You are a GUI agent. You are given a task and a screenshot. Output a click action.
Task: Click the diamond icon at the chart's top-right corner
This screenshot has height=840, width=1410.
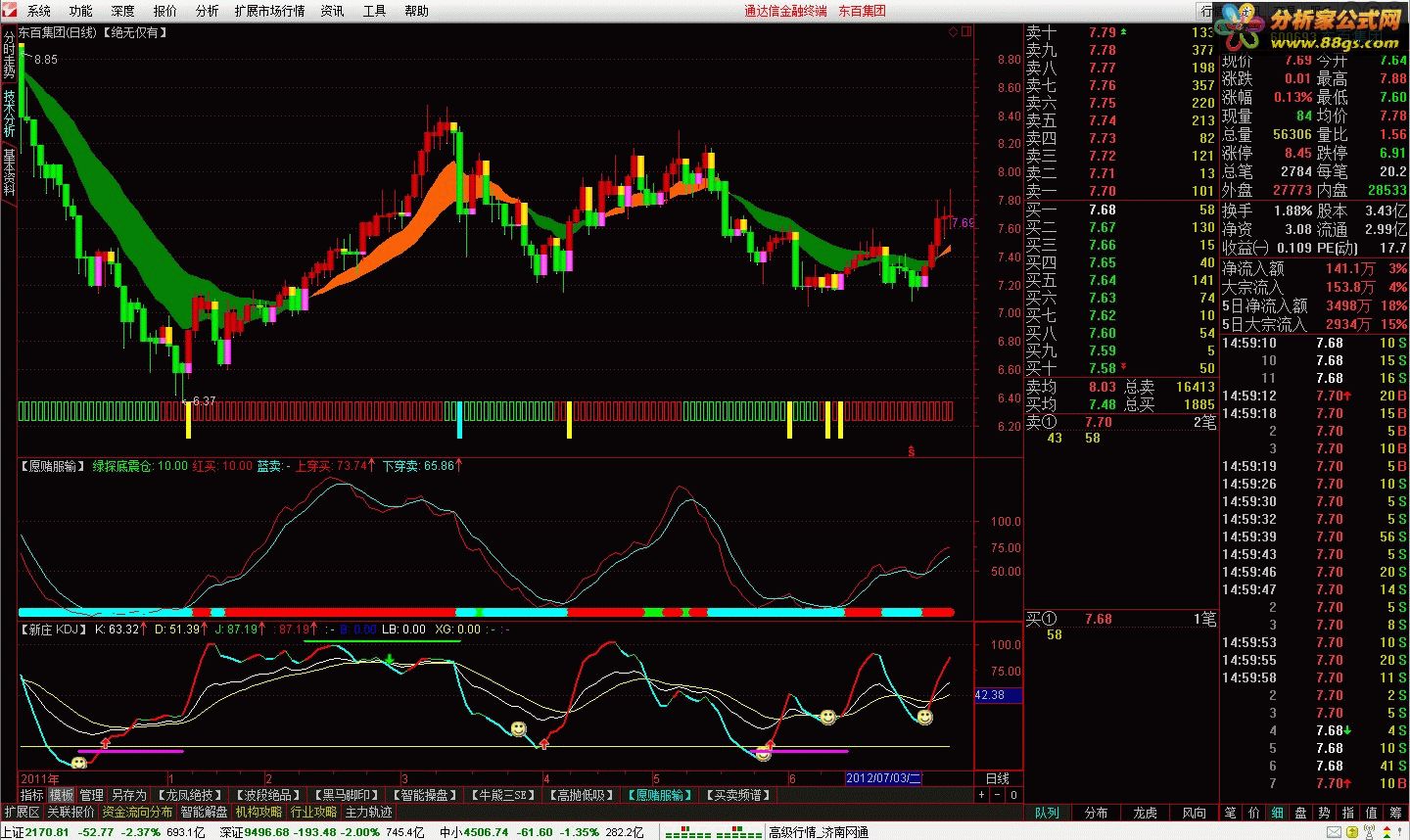[953, 32]
